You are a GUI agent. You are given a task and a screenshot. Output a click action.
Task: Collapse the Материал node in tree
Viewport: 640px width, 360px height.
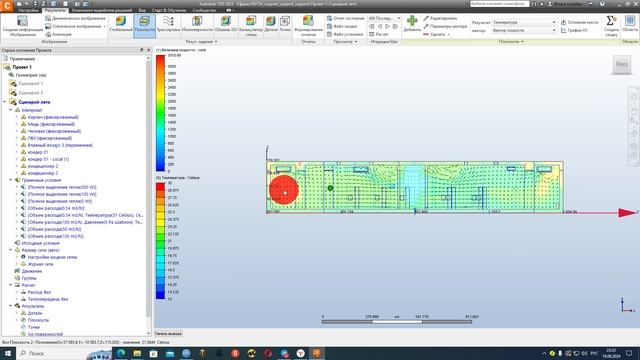[11, 110]
